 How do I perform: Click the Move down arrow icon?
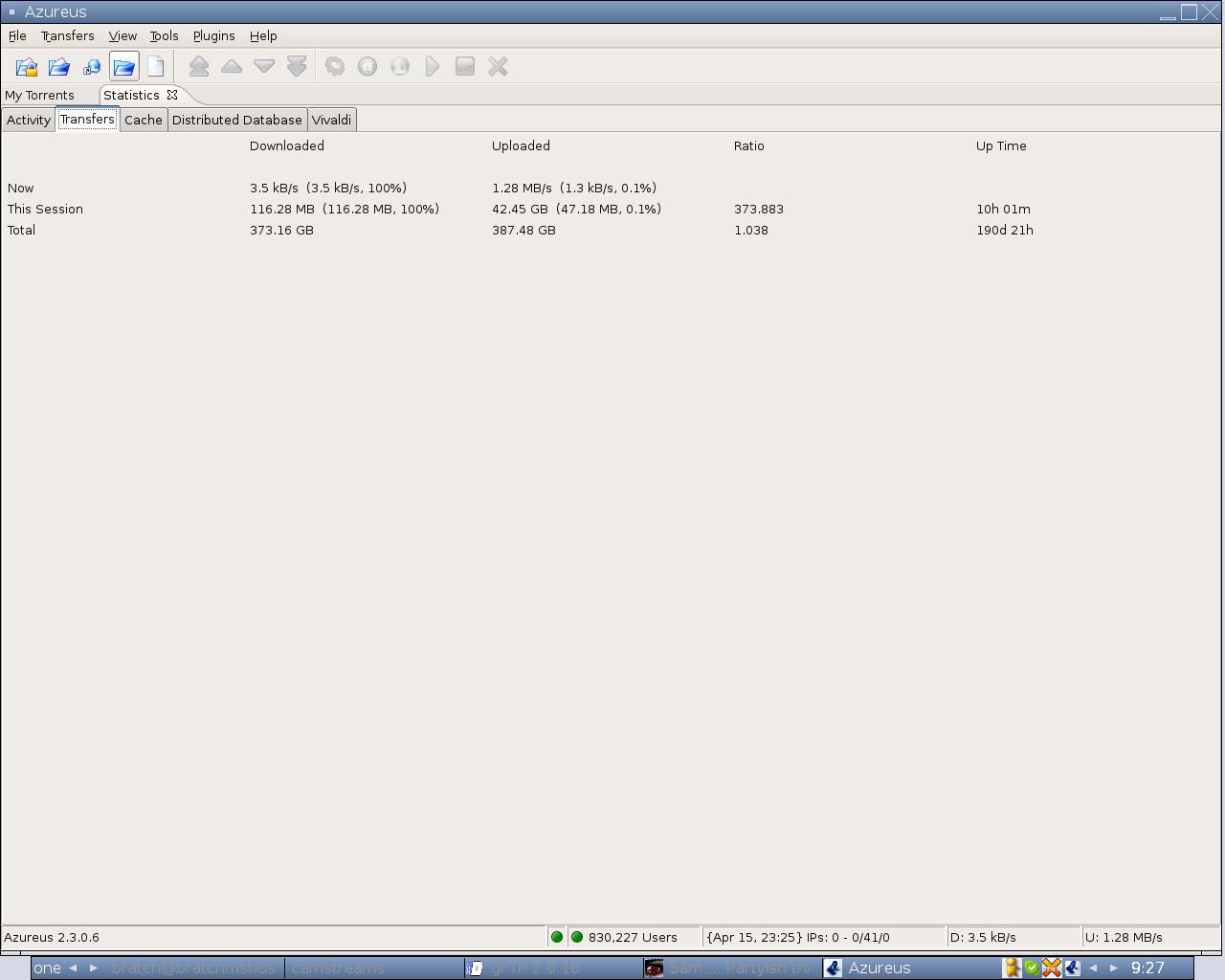click(x=264, y=67)
